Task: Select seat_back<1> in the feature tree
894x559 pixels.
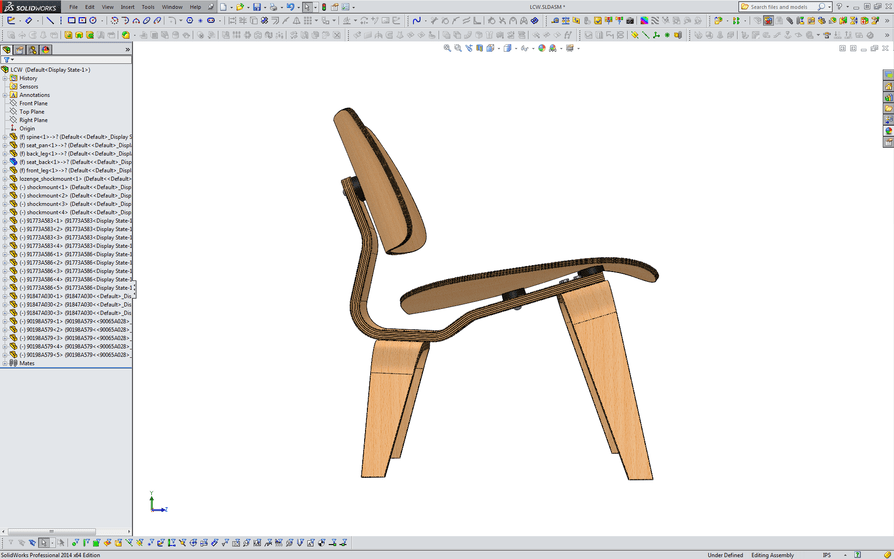Action: click(75, 162)
